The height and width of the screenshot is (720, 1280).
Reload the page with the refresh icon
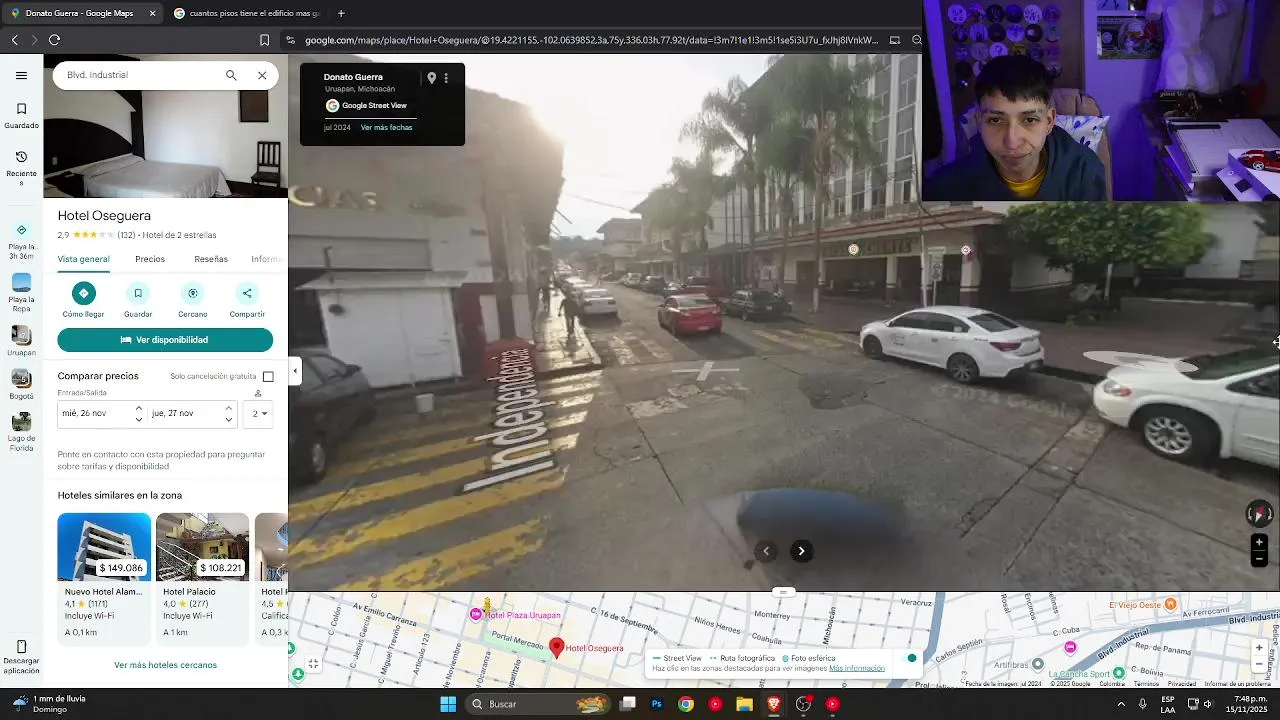(54, 40)
